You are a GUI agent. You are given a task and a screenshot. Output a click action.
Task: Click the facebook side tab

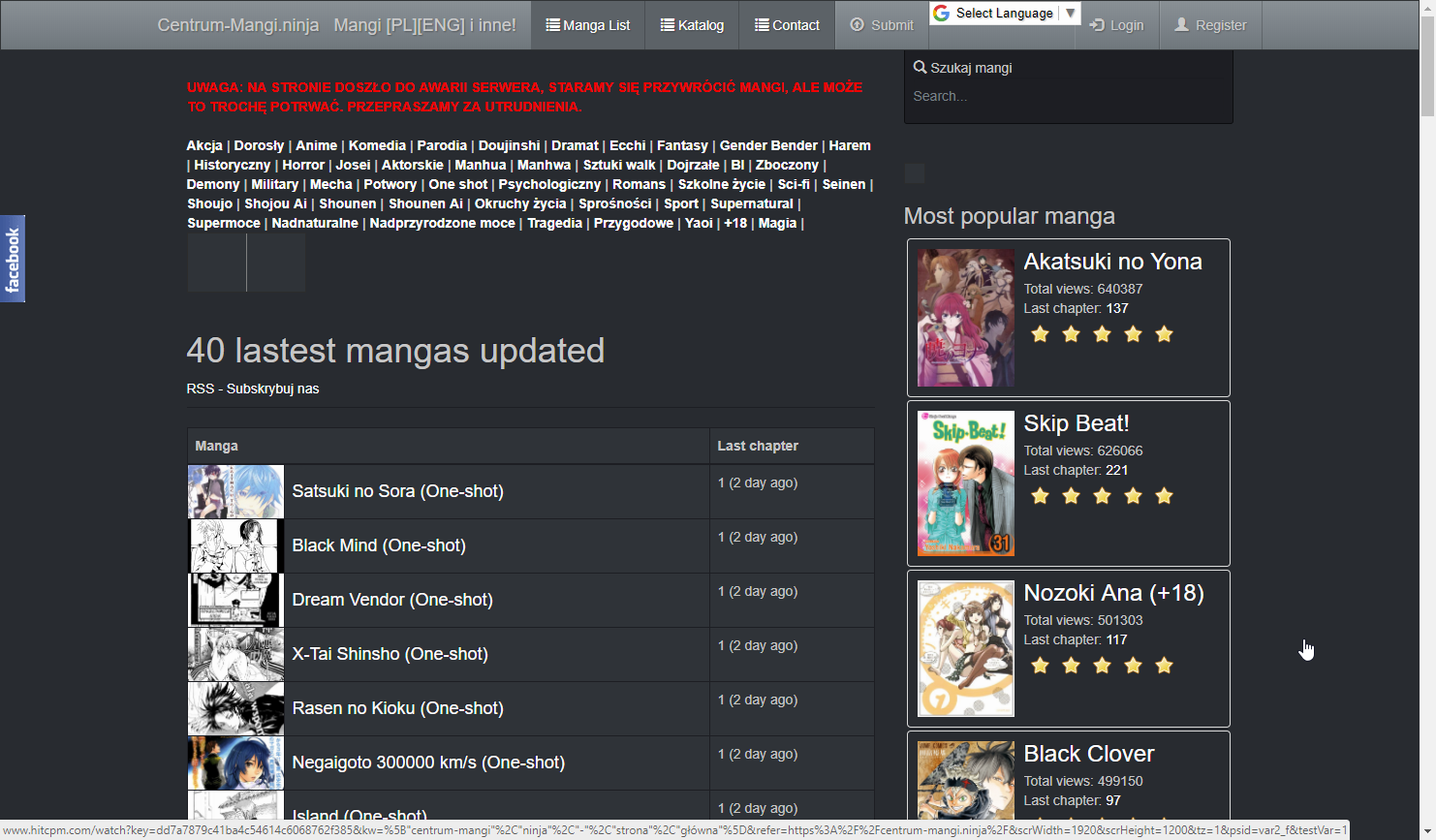tap(13, 259)
